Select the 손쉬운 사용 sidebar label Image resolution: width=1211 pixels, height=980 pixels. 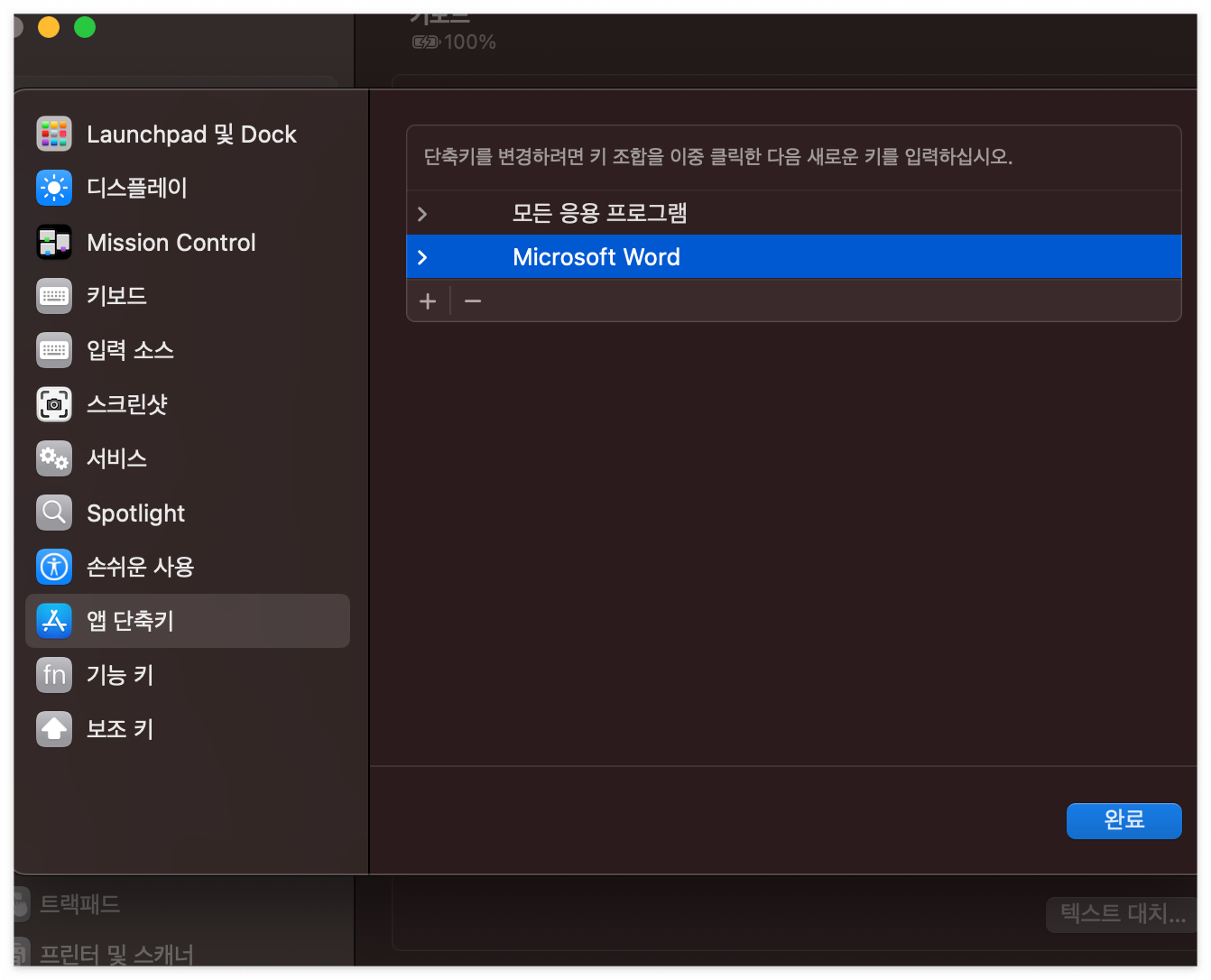(x=140, y=567)
